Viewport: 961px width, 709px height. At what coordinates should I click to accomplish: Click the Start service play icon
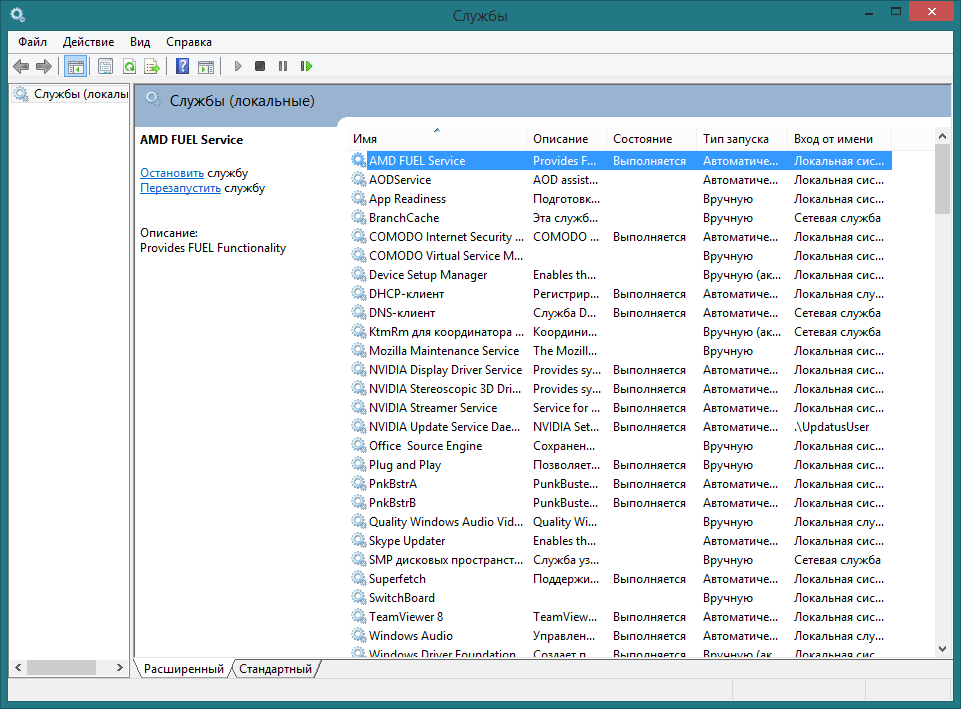tap(238, 66)
